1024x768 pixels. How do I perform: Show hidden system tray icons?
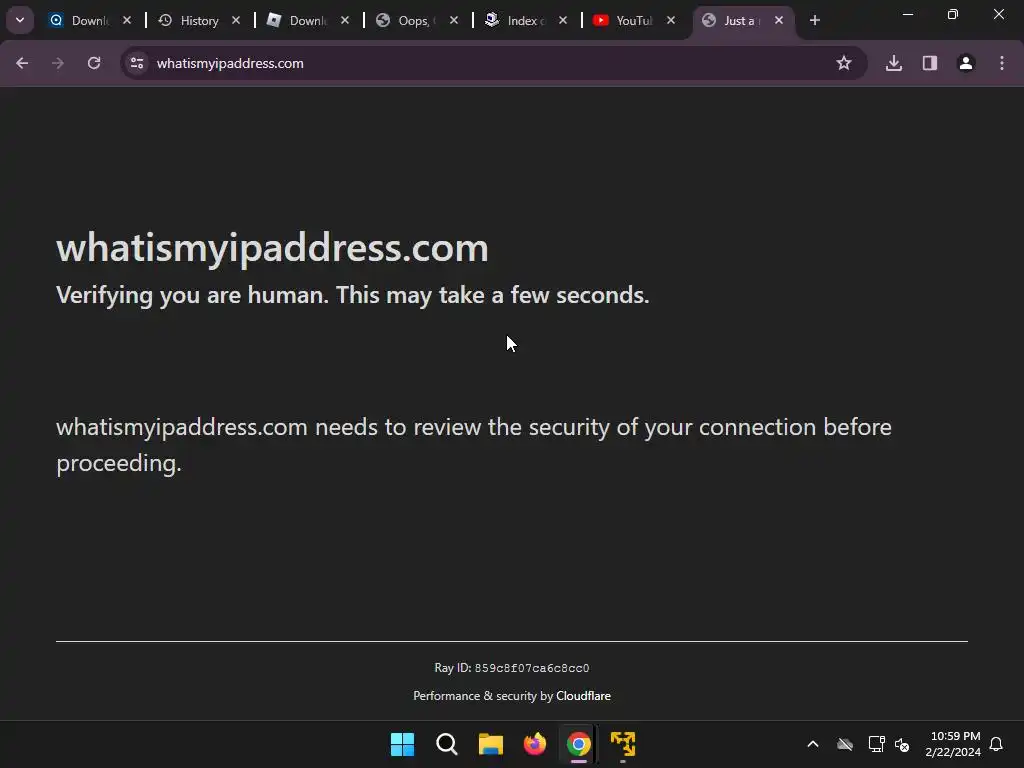813,744
